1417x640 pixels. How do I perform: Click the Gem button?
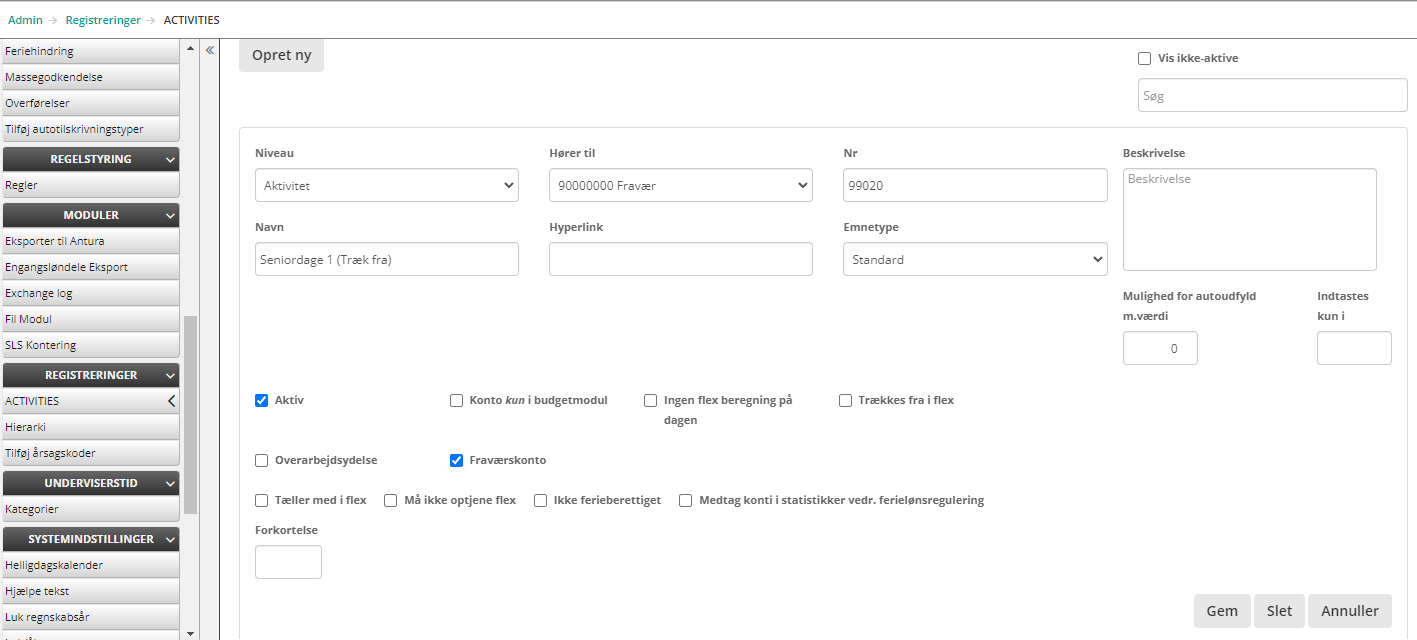(x=1221, y=611)
